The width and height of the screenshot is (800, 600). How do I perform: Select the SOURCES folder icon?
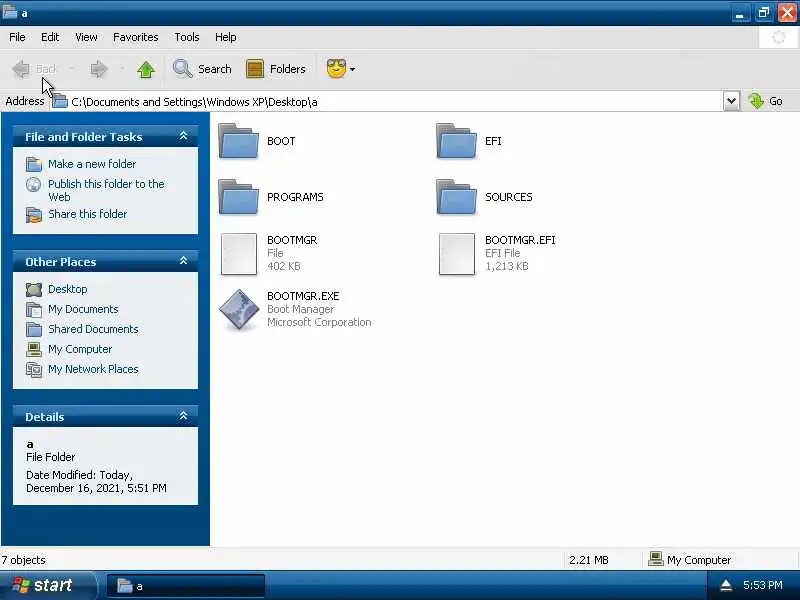pos(457,196)
